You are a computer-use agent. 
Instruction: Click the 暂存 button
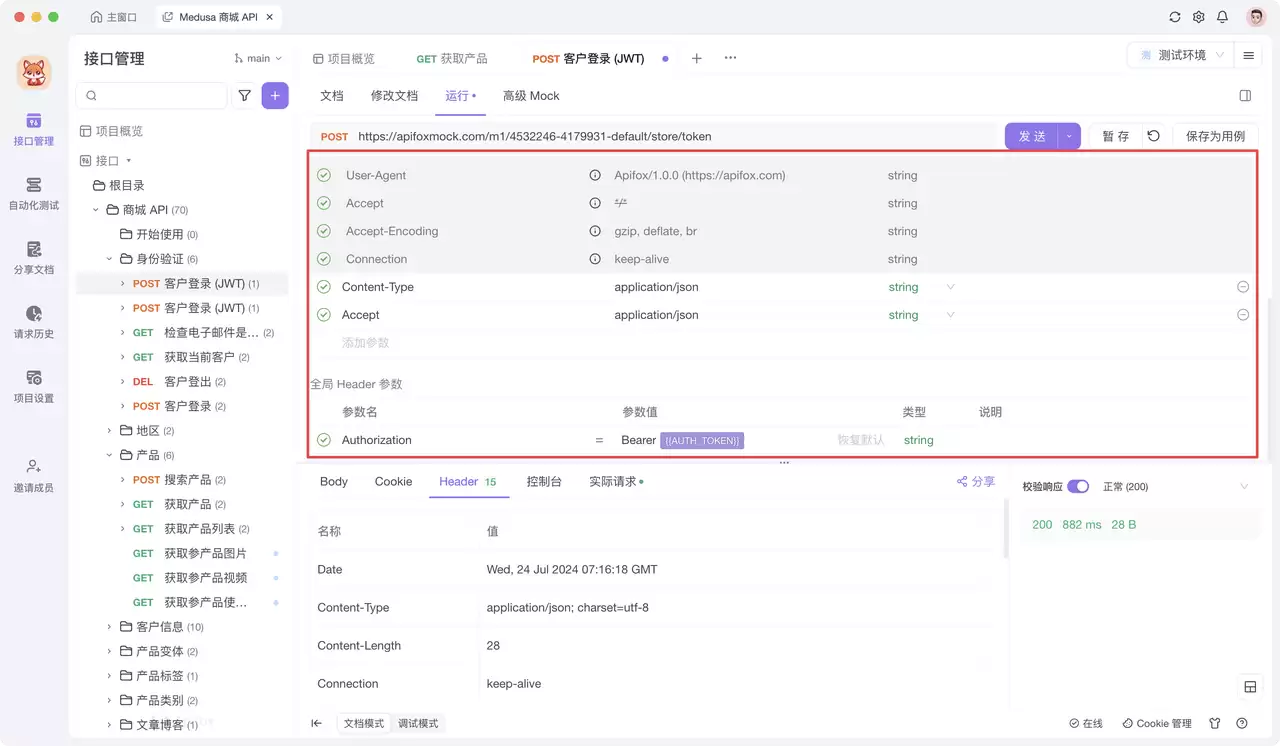pos(1115,136)
